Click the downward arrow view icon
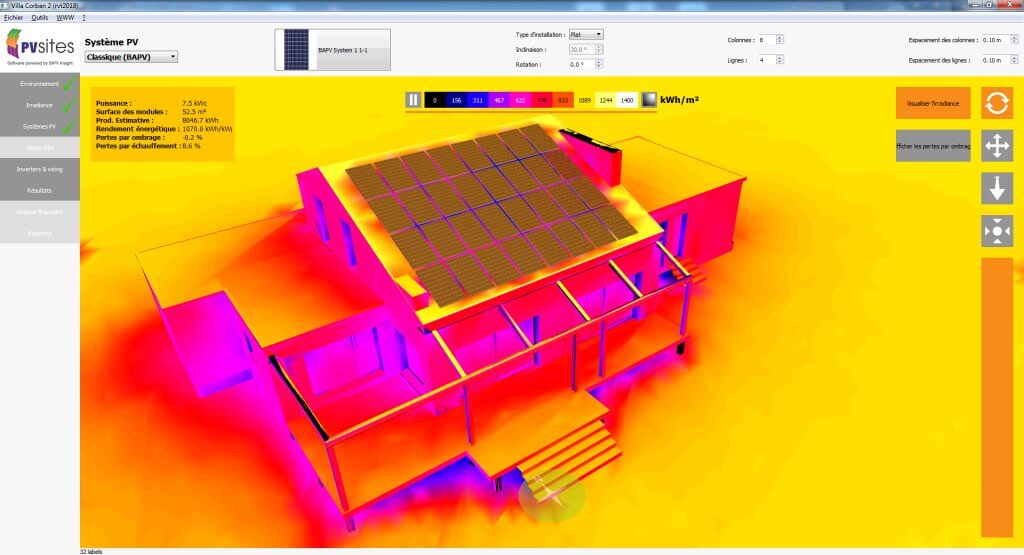Screen dimensions: 1024x555 pyautogui.click(x=997, y=188)
